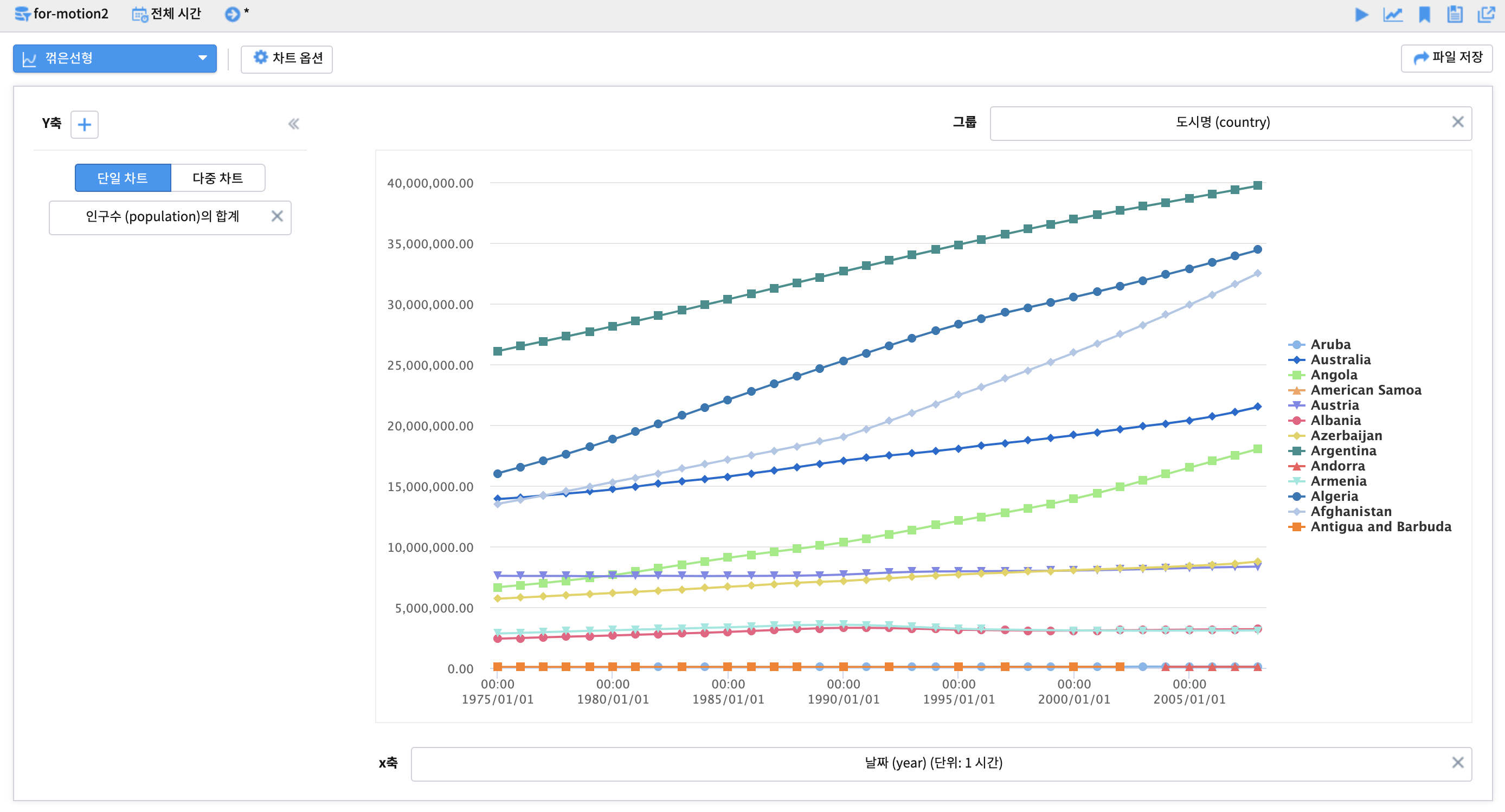Toggle Azerbaijan series in the legend
Viewport: 1505px width, 812px height.
[x=1335, y=436]
